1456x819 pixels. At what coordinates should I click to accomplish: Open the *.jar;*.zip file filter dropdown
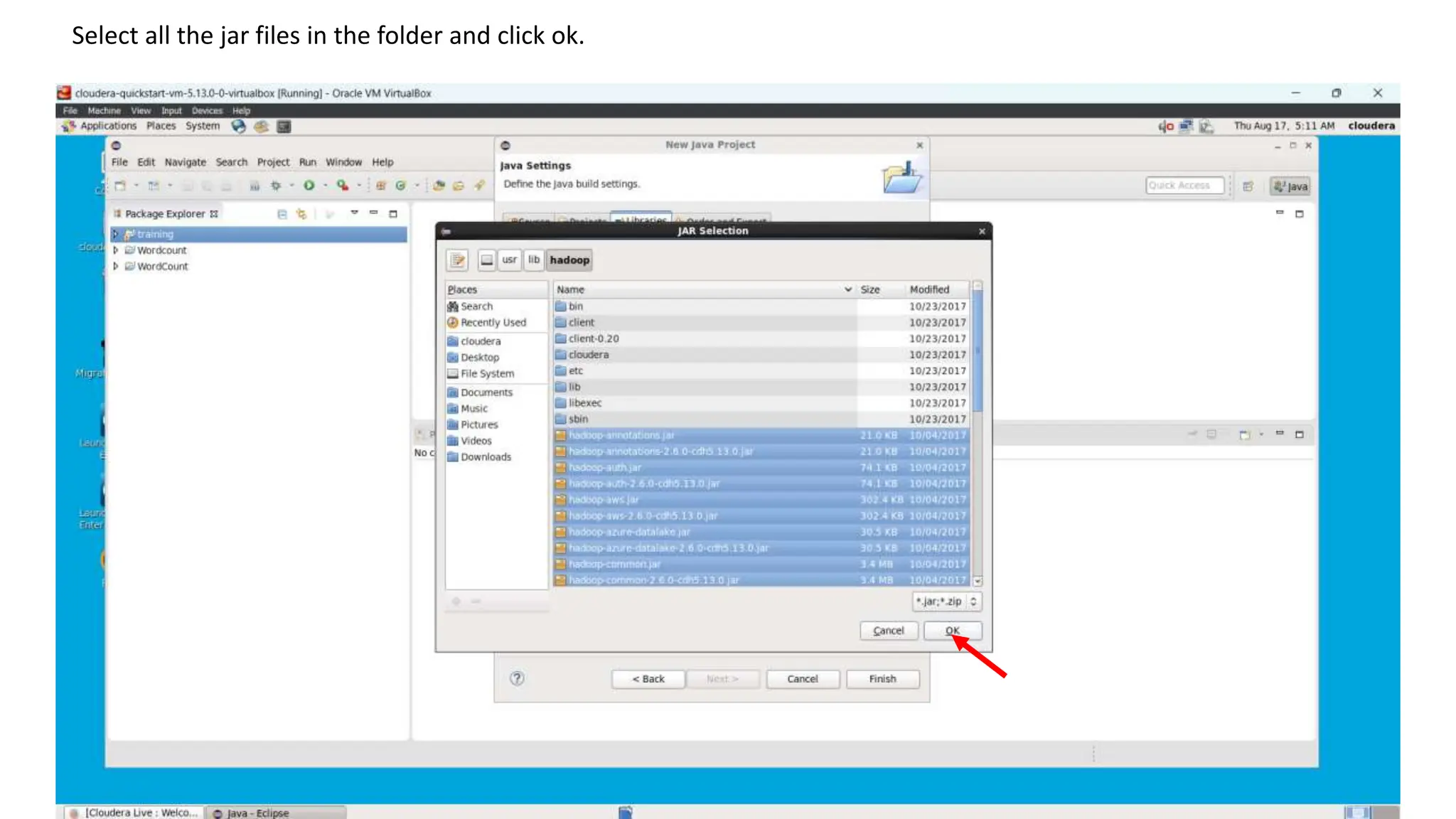[x=947, y=601]
